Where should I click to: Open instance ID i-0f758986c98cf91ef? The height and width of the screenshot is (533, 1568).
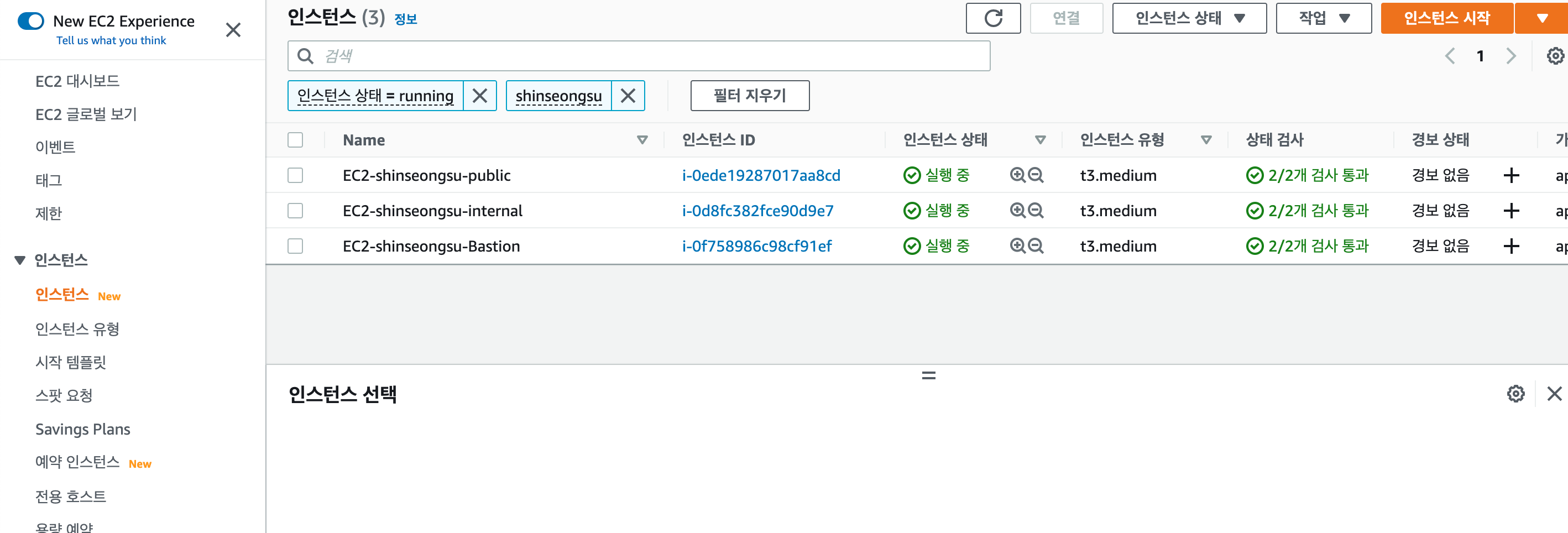coord(756,246)
